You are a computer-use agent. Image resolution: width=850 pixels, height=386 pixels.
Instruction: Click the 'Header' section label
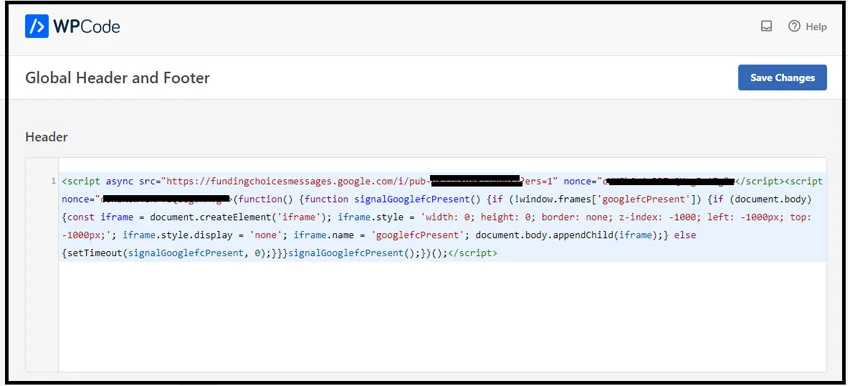click(x=47, y=137)
